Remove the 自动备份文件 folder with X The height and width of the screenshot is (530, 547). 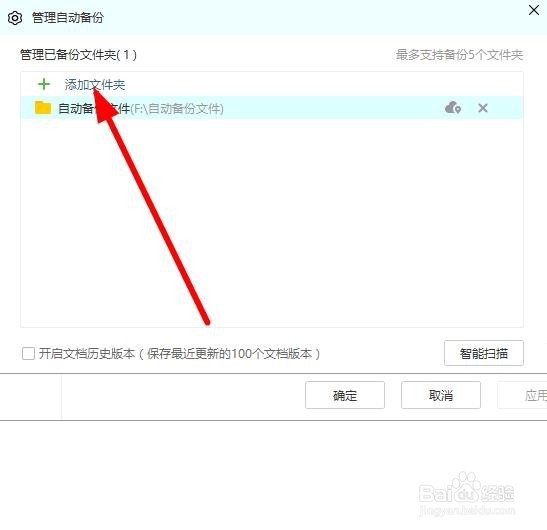pos(483,108)
